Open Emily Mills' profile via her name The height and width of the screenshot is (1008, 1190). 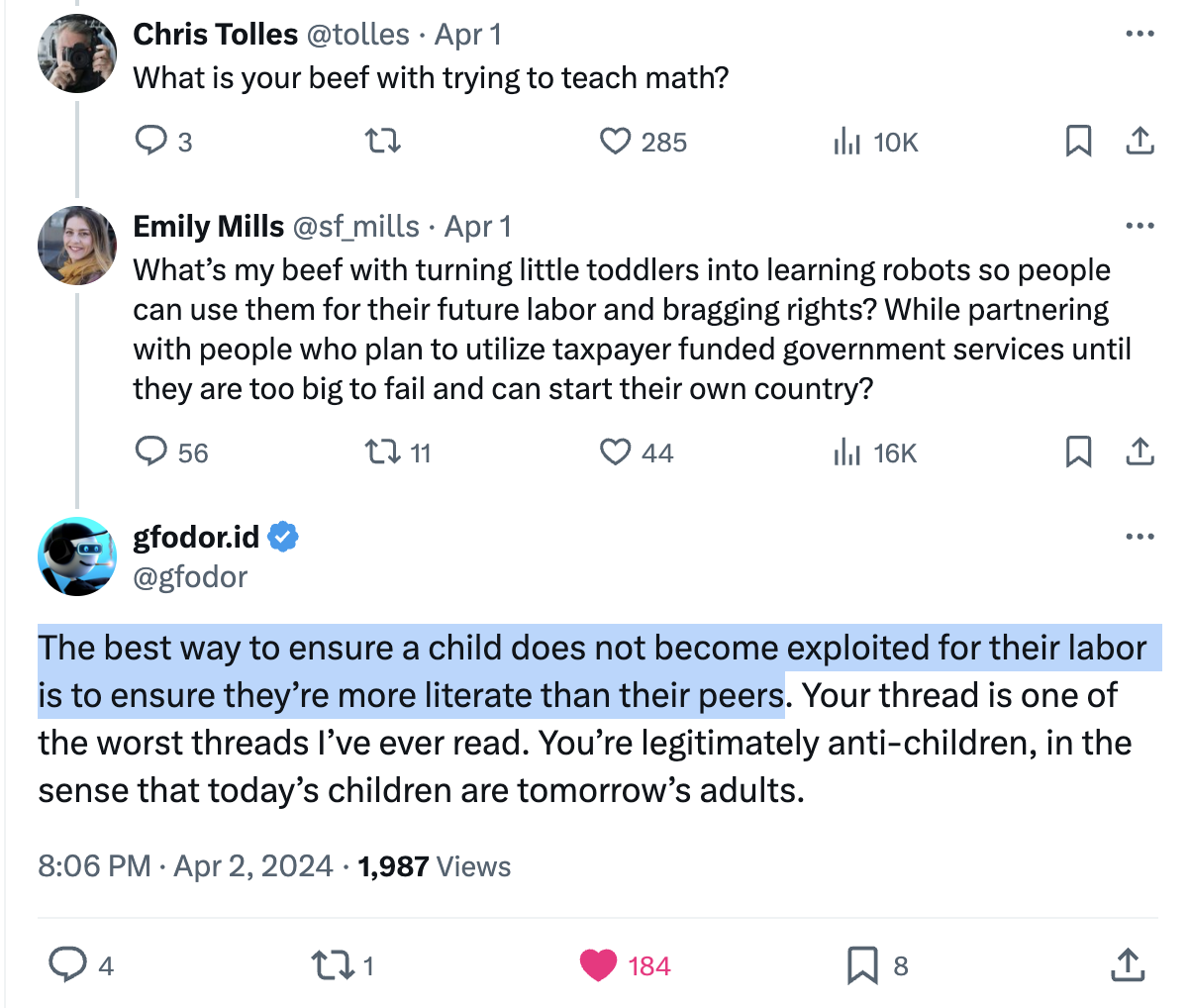pyautogui.click(x=209, y=227)
